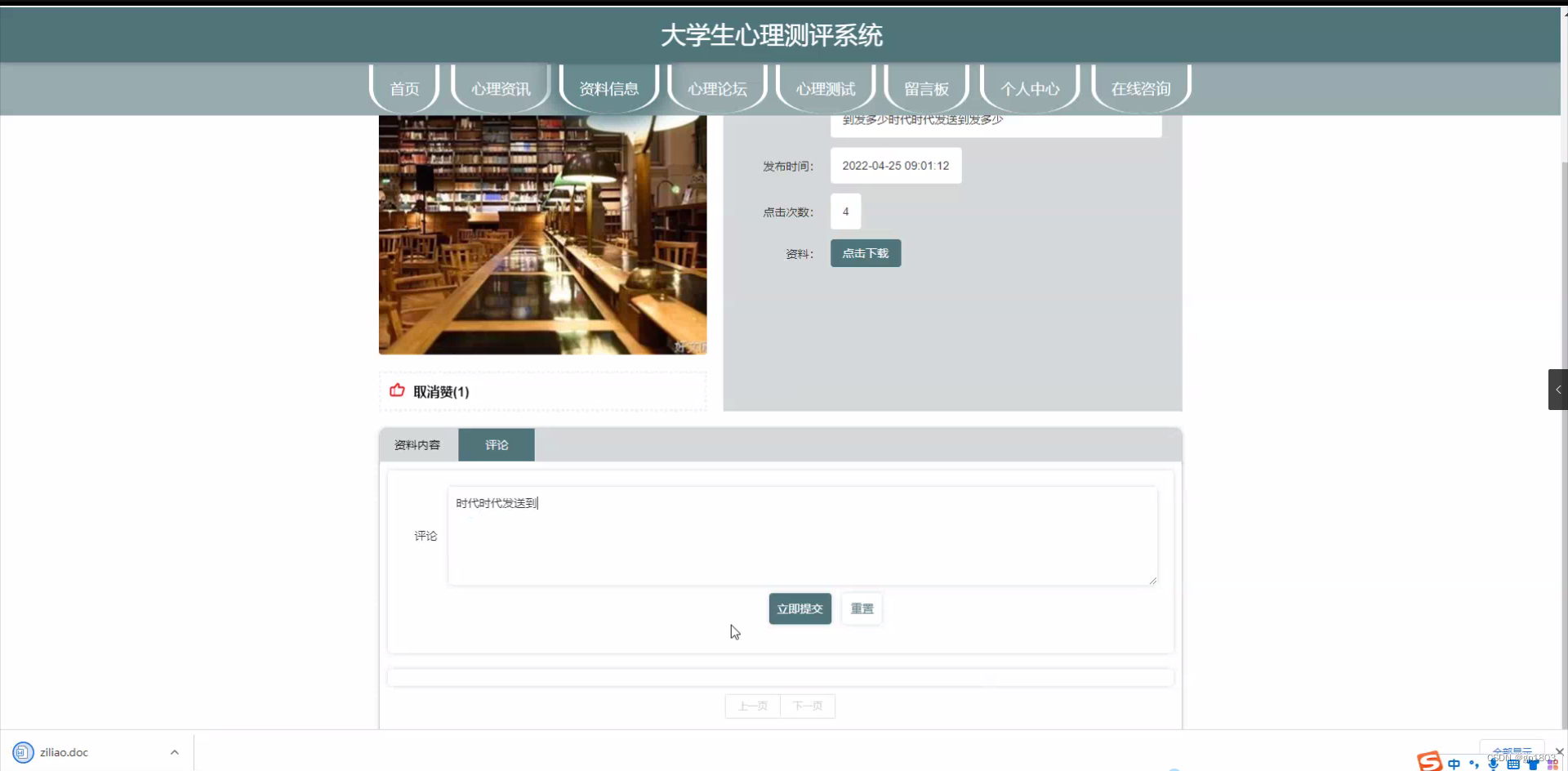Click the 点击下载 download button

coord(866,253)
